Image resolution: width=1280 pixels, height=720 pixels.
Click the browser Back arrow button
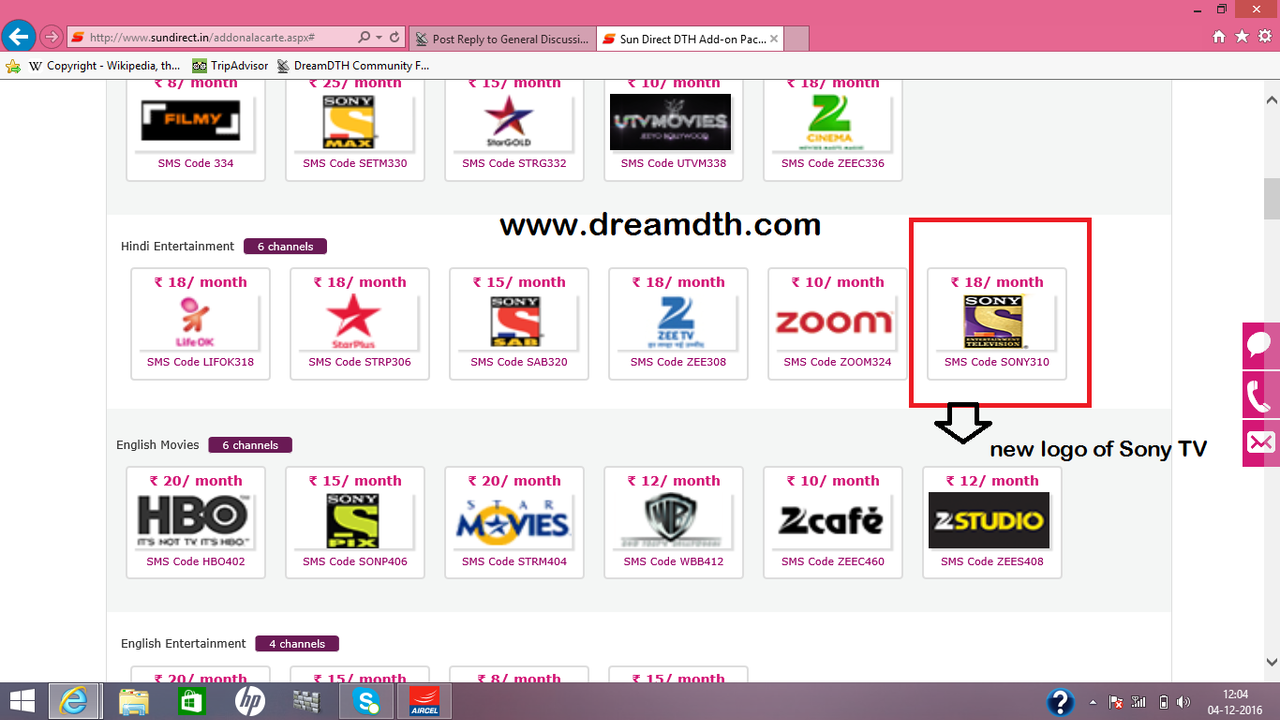tap(17, 37)
